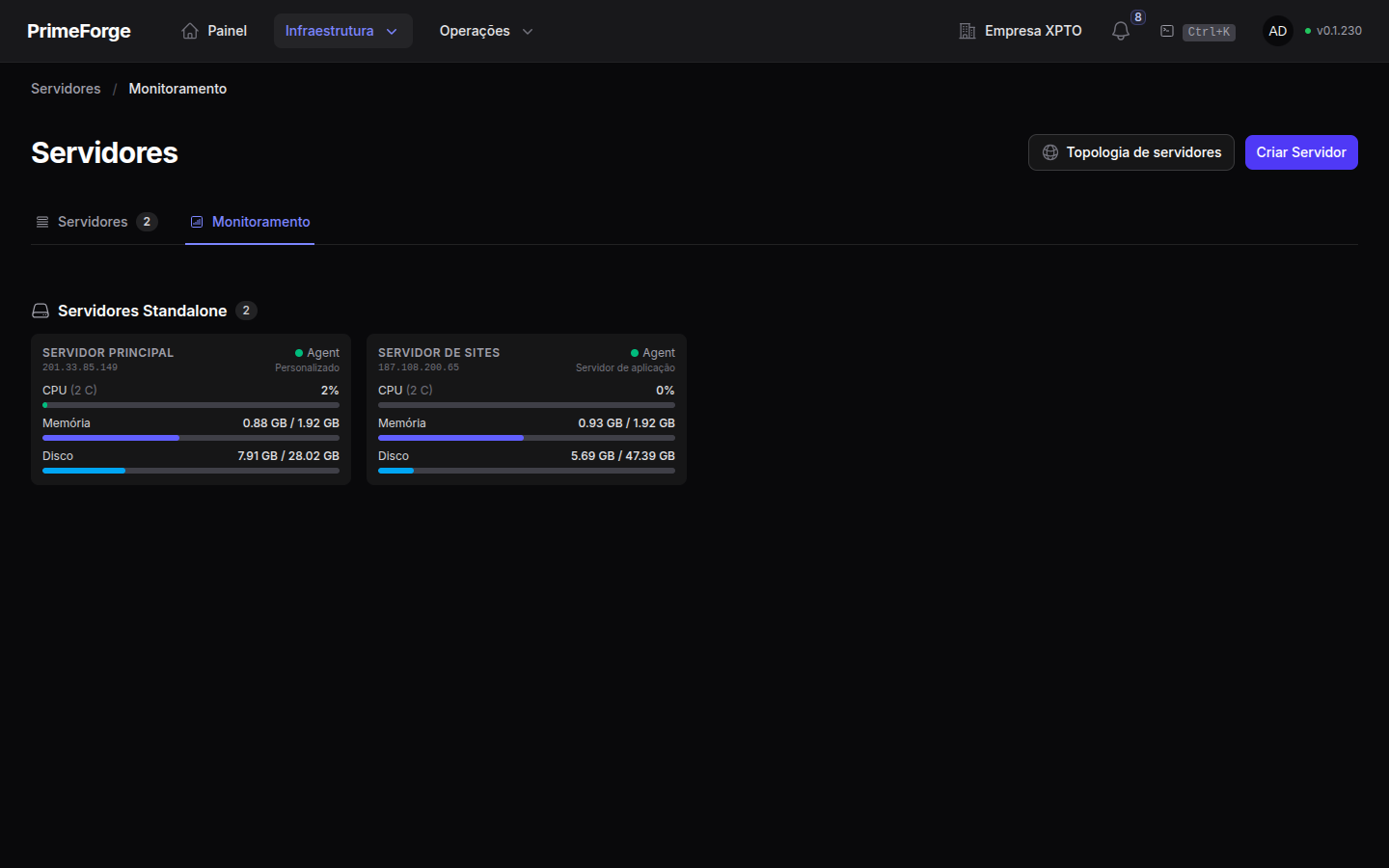Click the Servidores Standalone drive icon

click(41, 311)
